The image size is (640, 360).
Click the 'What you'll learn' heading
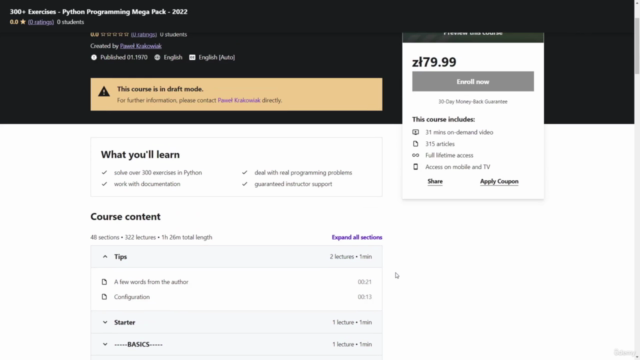(140, 155)
